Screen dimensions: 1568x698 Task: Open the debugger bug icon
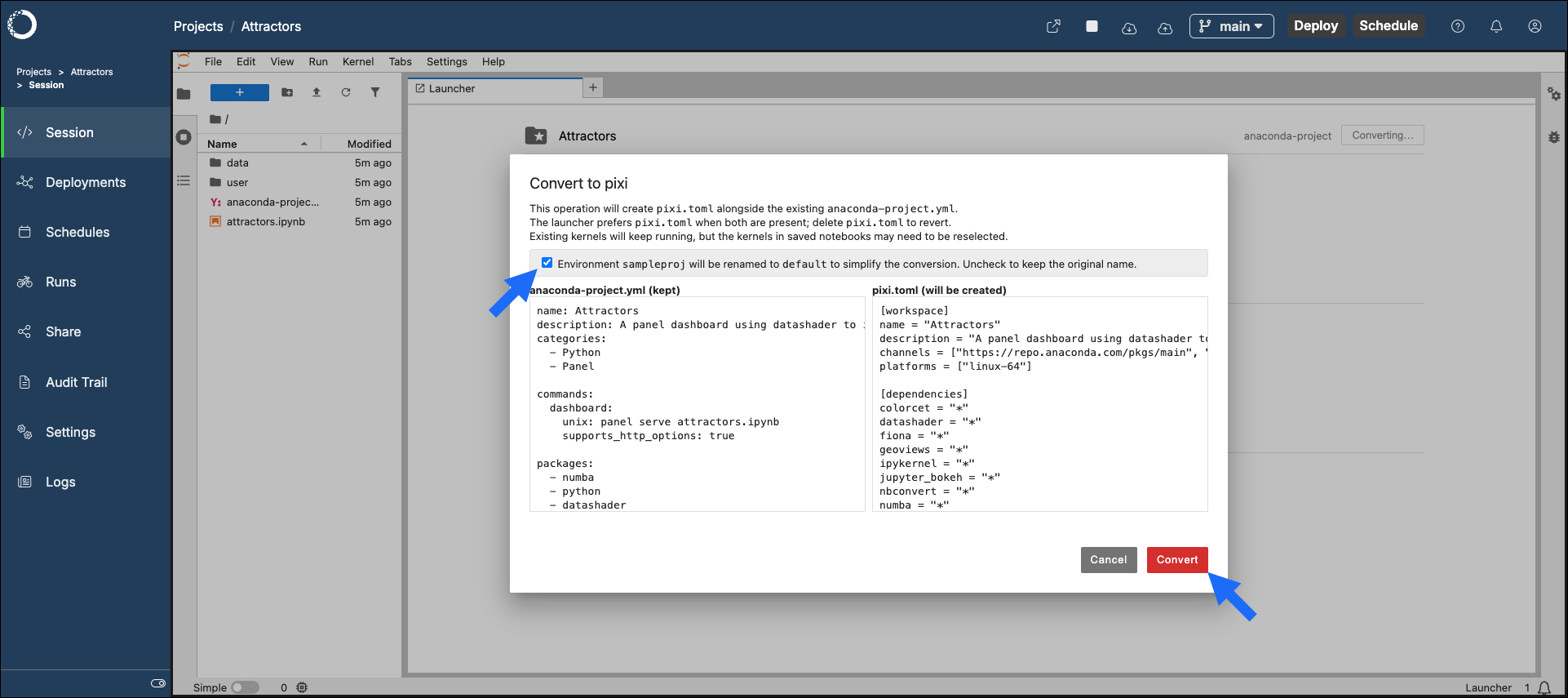[1554, 137]
